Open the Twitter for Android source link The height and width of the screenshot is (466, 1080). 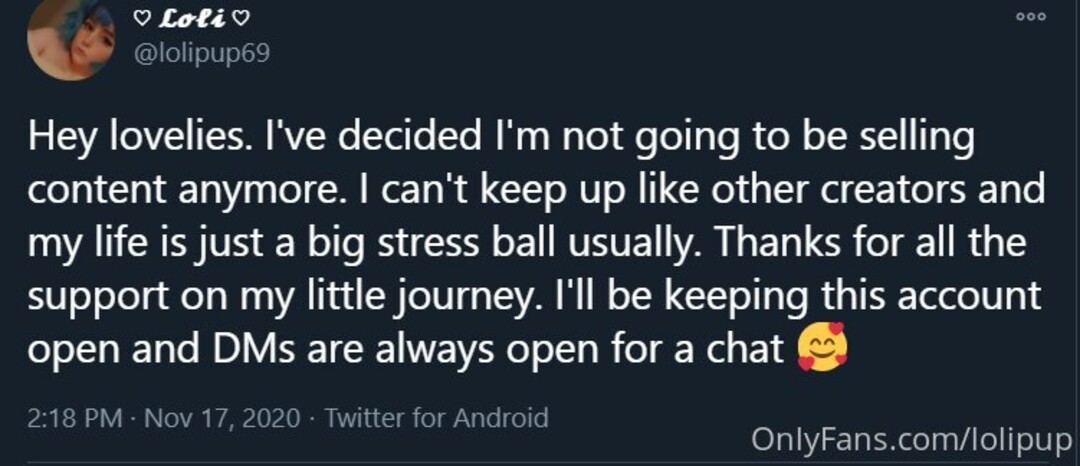[x=436, y=417]
